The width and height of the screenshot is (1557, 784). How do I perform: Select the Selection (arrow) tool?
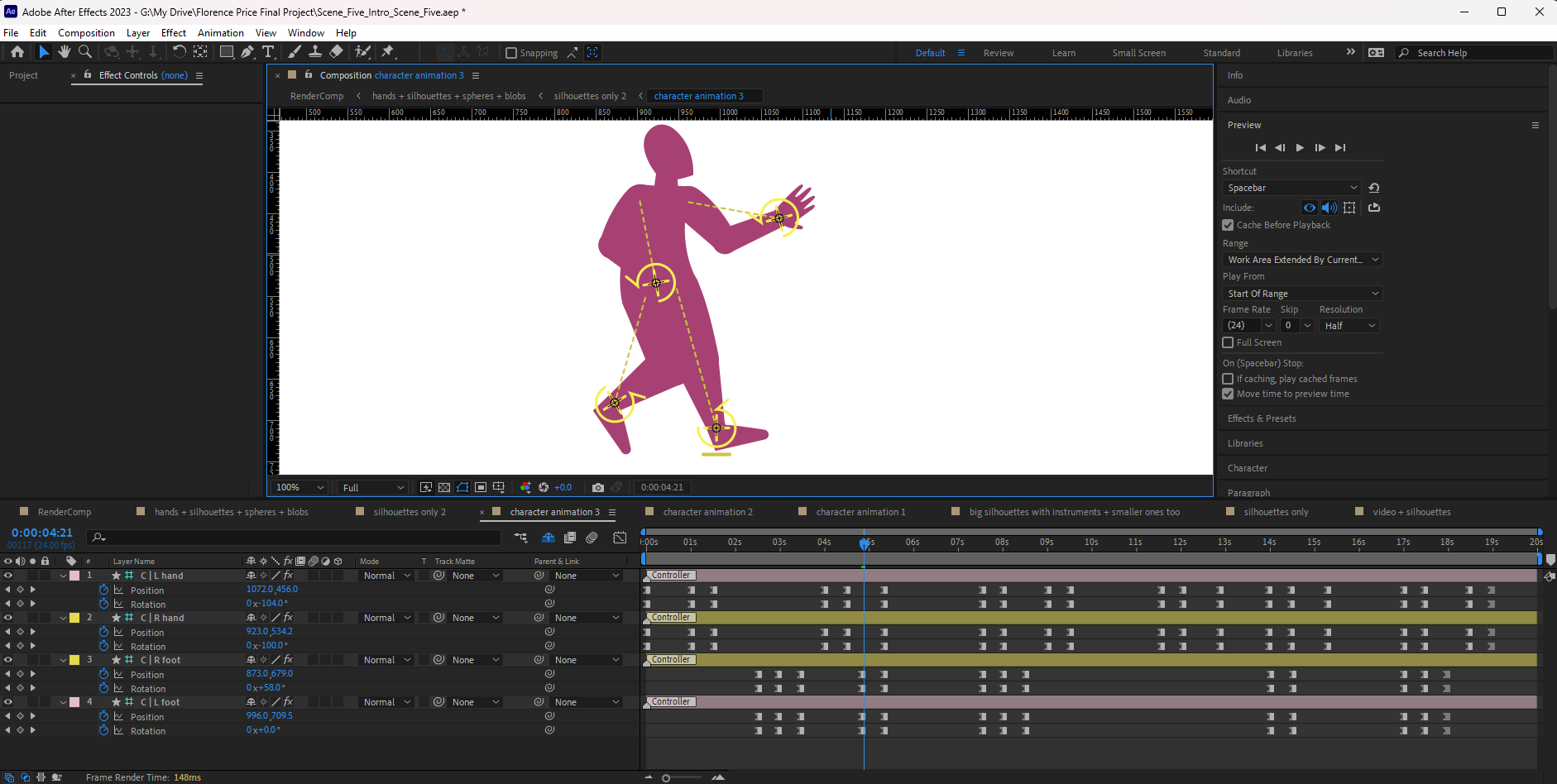(44, 52)
